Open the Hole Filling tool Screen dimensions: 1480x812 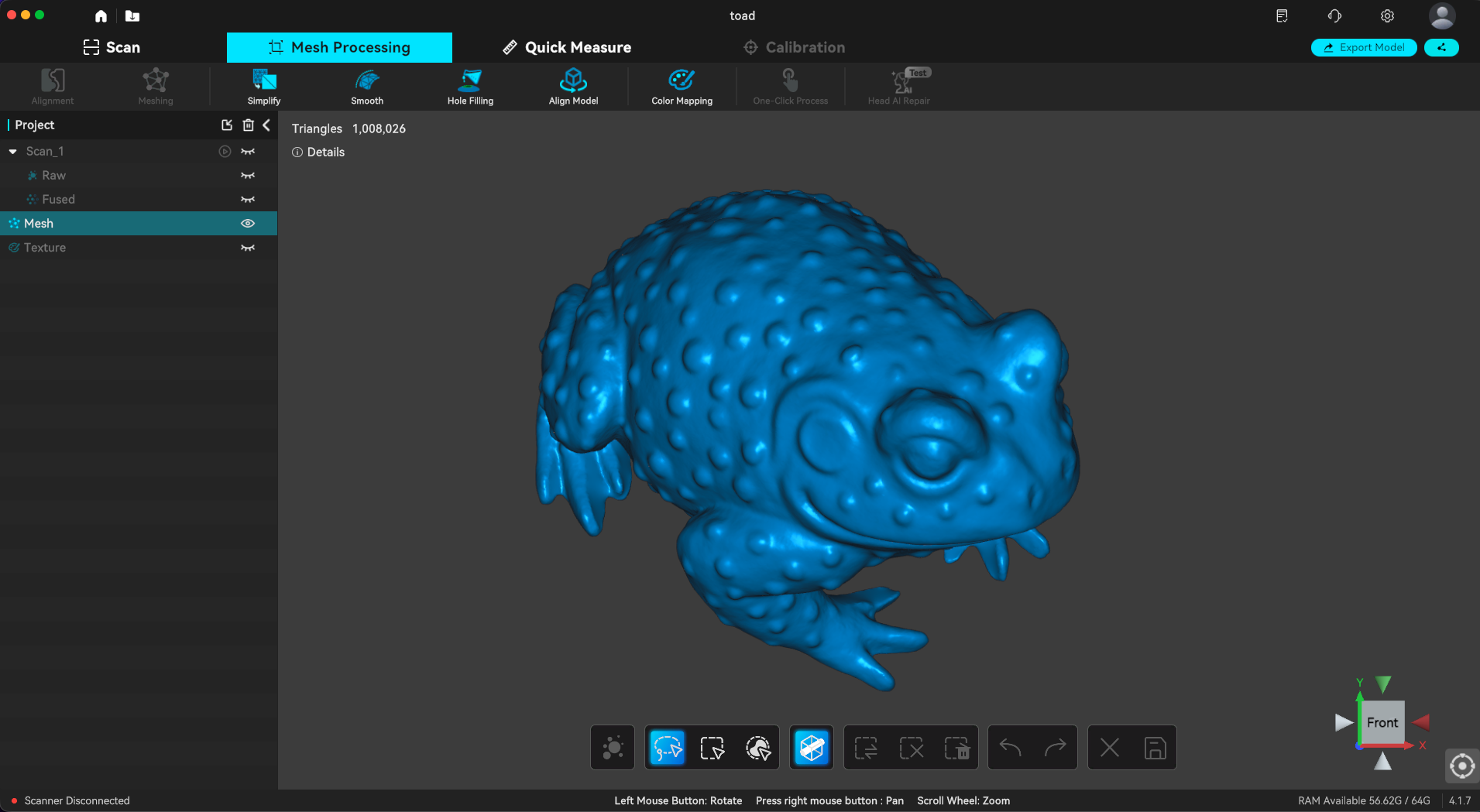[x=470, y=86]
